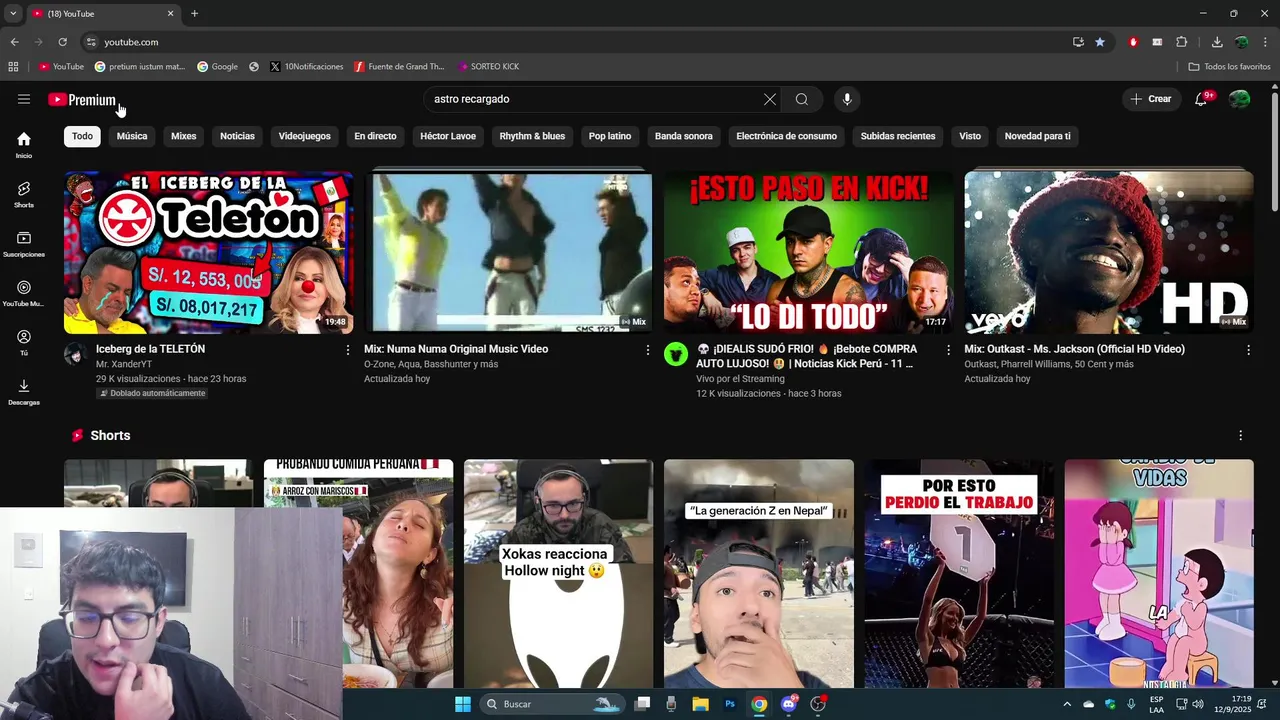This screenshot has height=720, width=1280.
Task: Open the Windows Start menu
Action: coord(463,704)
